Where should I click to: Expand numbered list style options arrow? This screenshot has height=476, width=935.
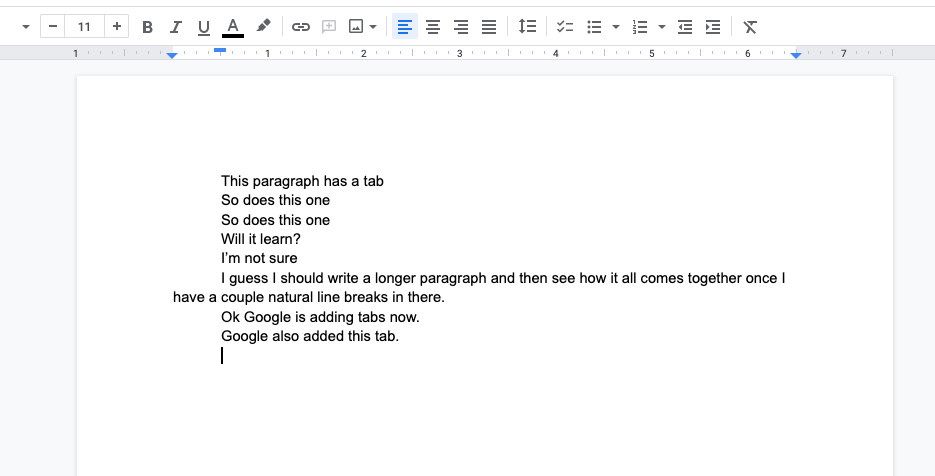pos(662,27)
